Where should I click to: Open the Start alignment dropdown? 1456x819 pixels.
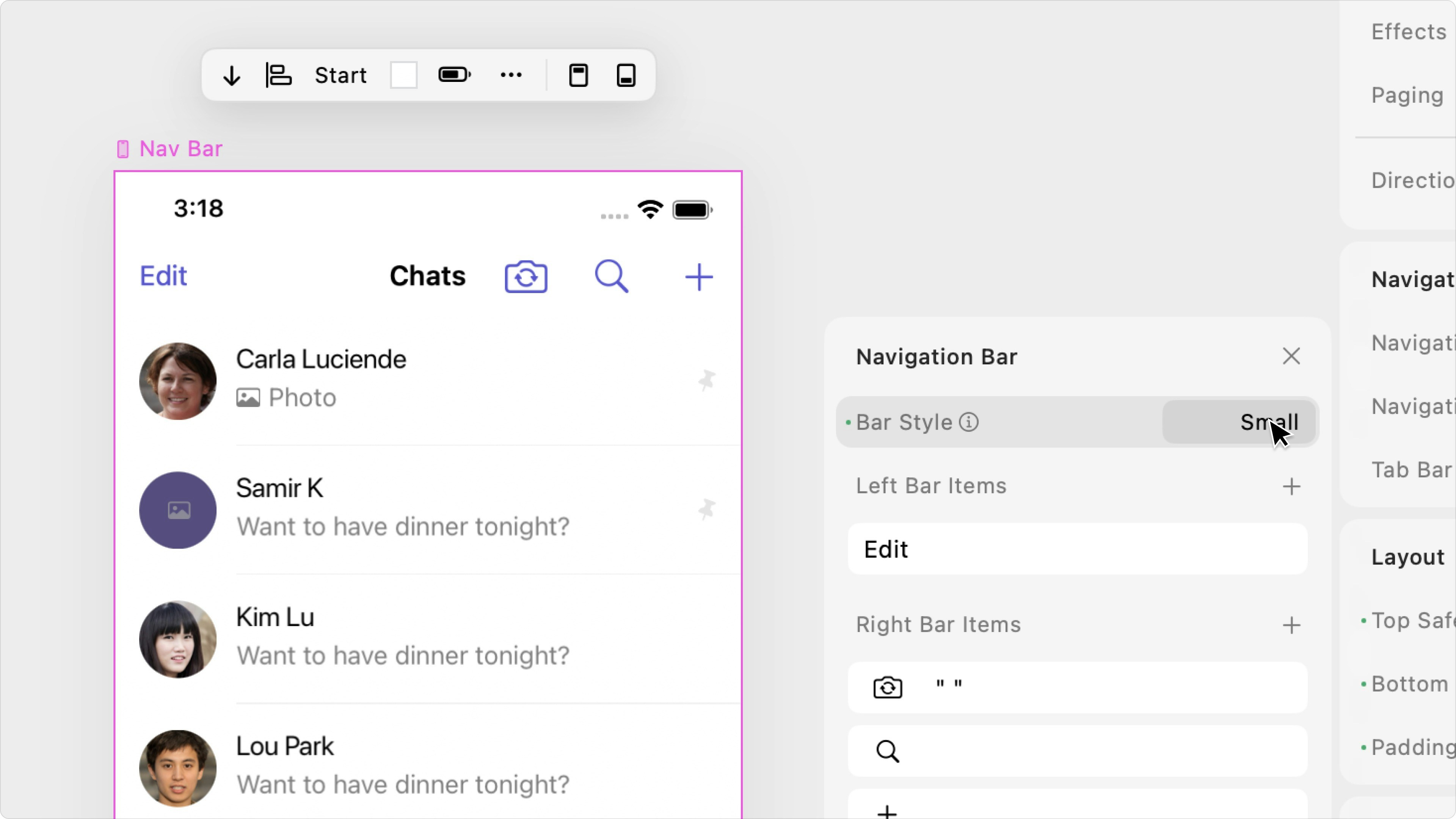pos(340,75)
